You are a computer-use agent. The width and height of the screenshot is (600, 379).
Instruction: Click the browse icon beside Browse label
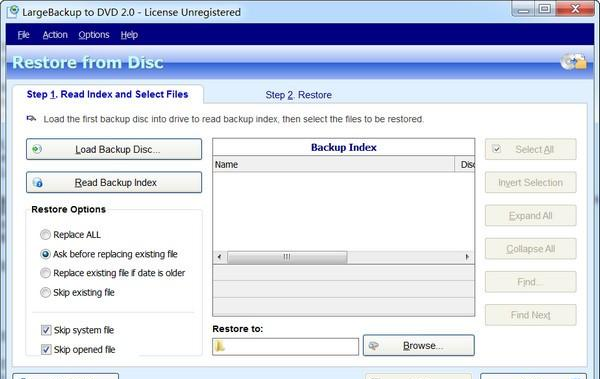pos(373,346)
